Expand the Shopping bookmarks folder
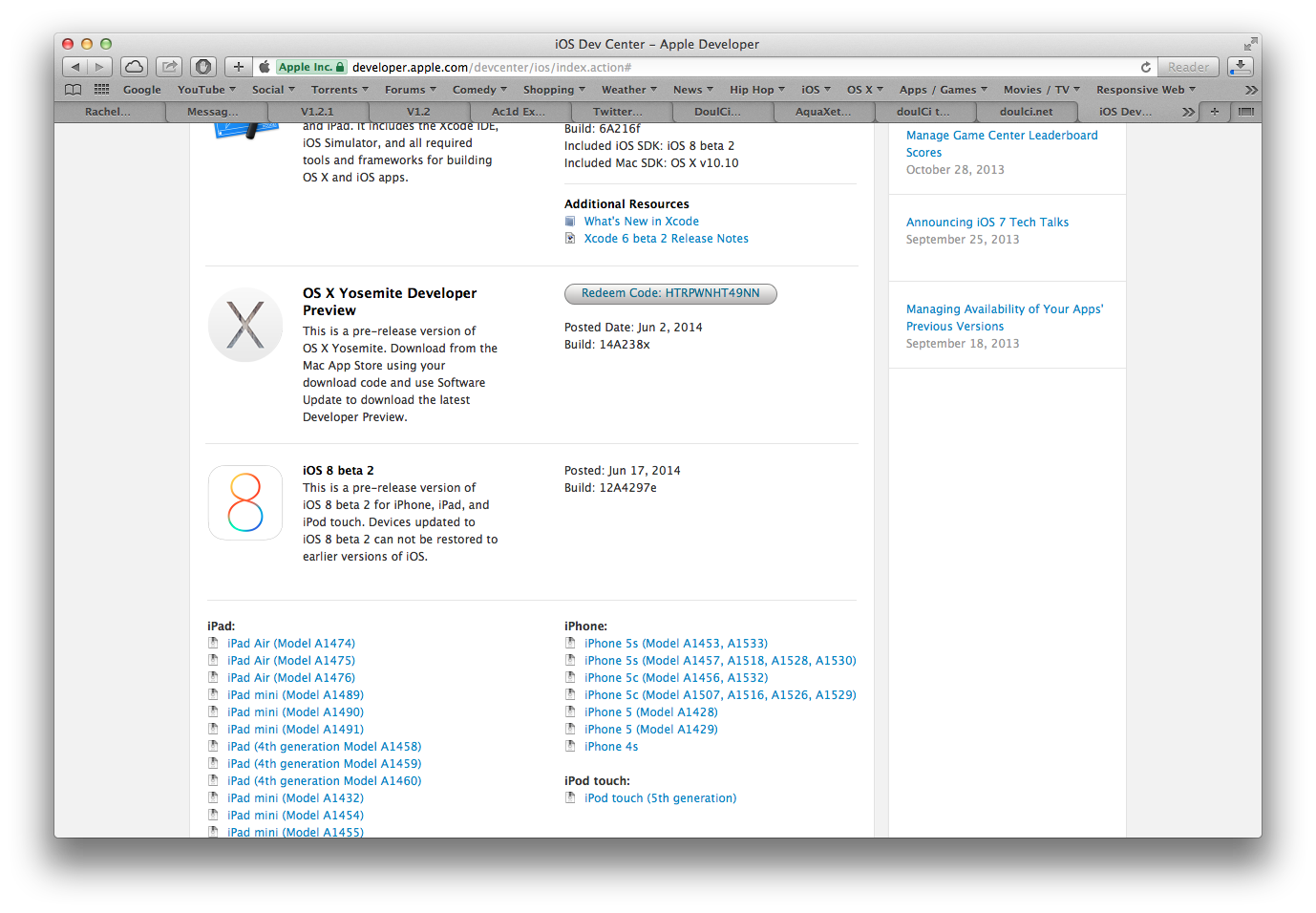Image resolution: width=1316 pixels, height=913 pixels. pos(554,90)
